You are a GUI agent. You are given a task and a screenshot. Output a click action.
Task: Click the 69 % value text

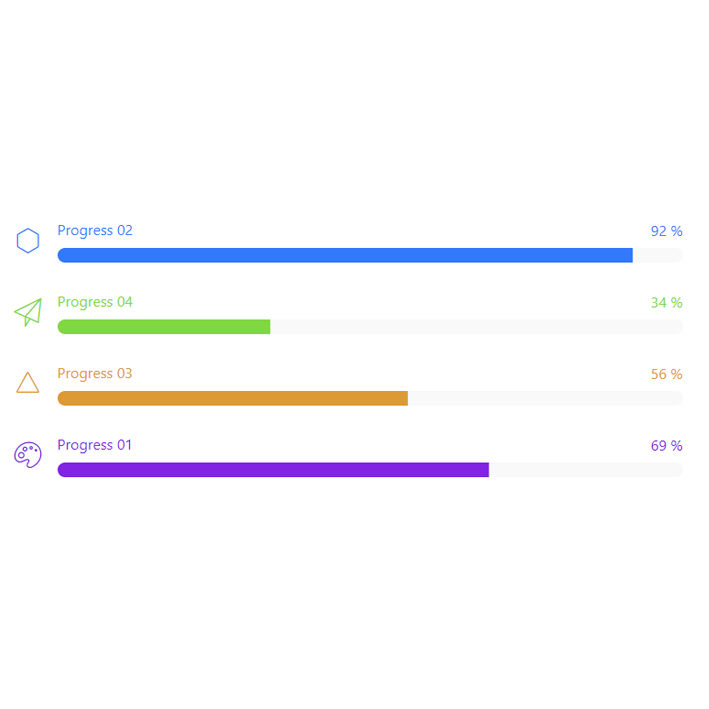coord(666,446)
